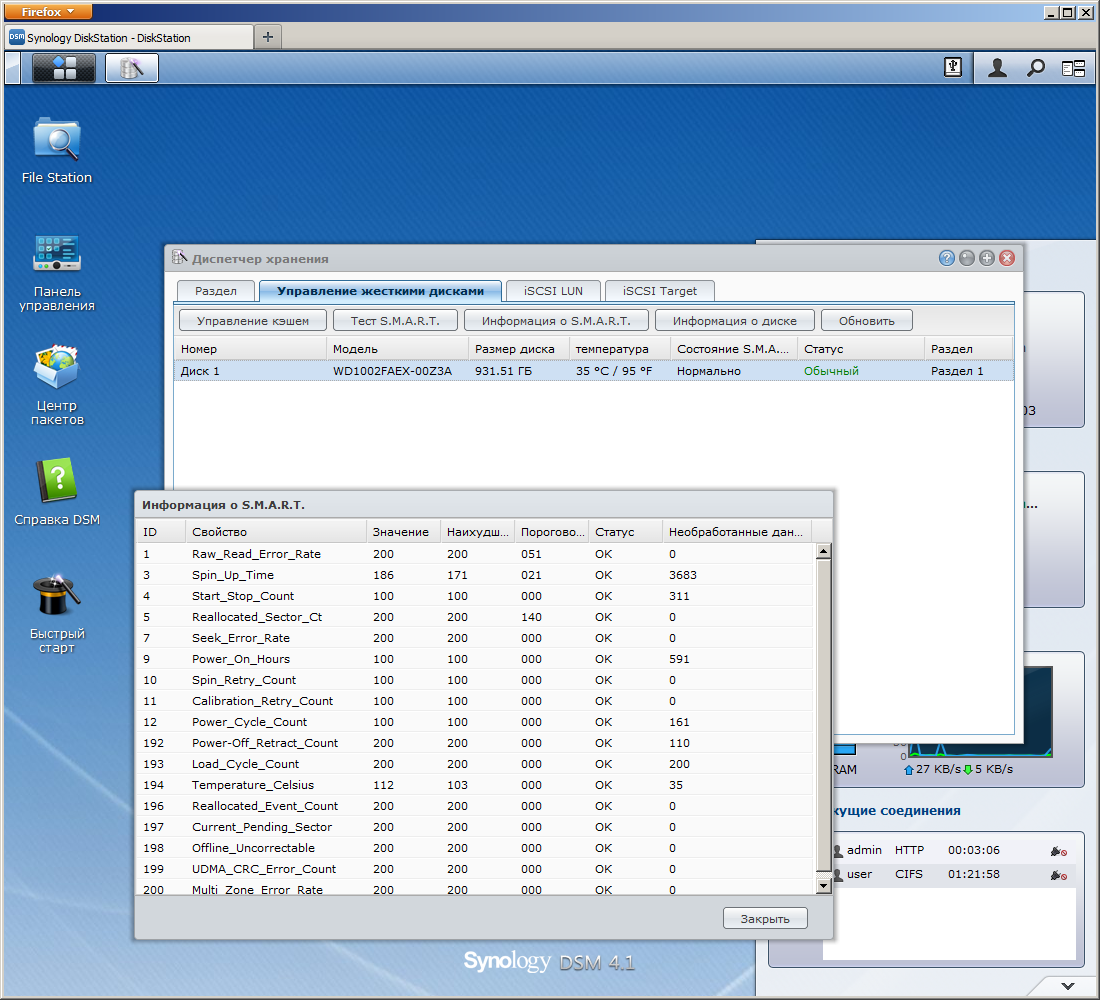This screenshot has height=1000, width=1100.
Task: Click the температура column header
Action: (x=619, y=349)
